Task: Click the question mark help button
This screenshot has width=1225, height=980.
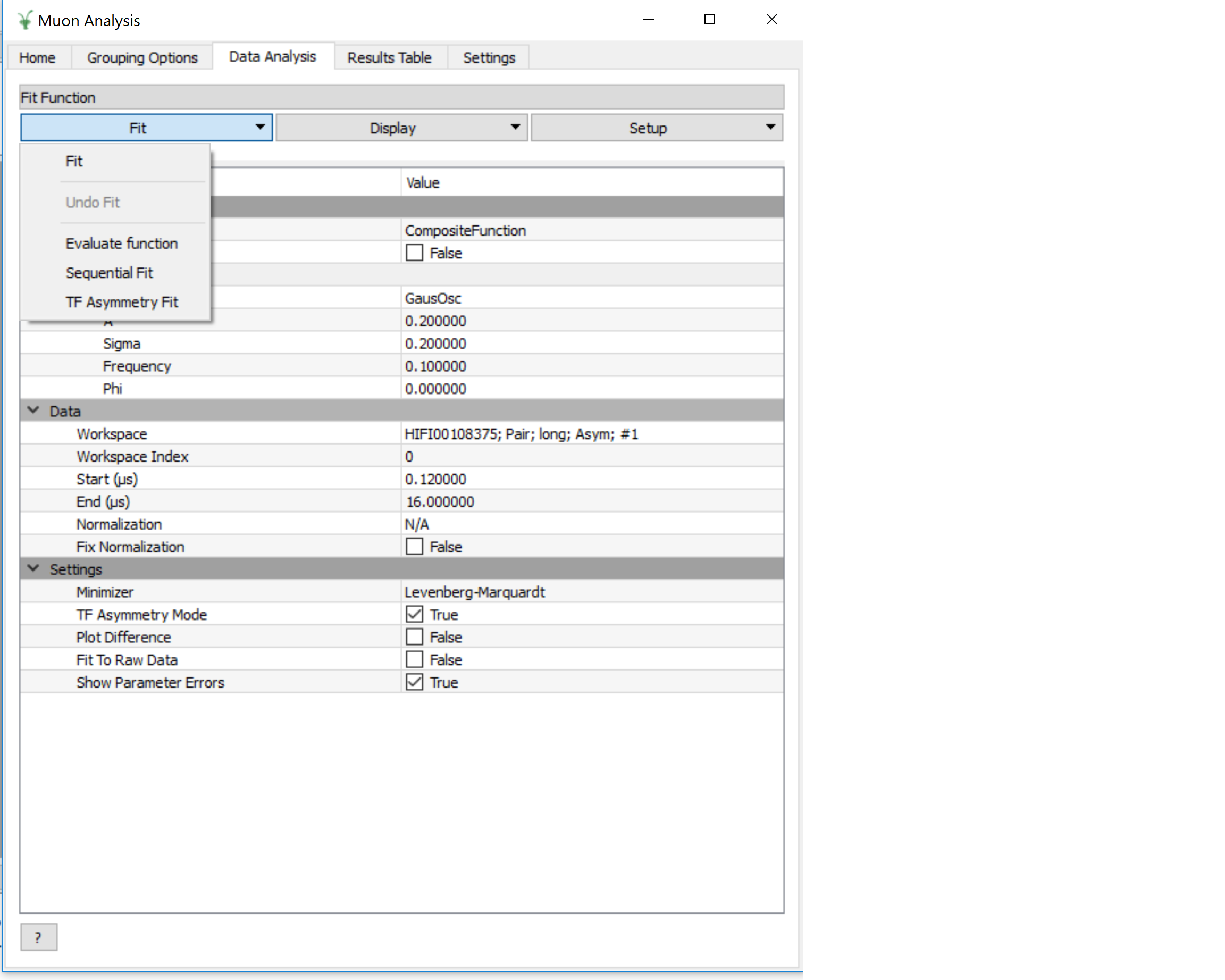Action: tap(39, 937)
